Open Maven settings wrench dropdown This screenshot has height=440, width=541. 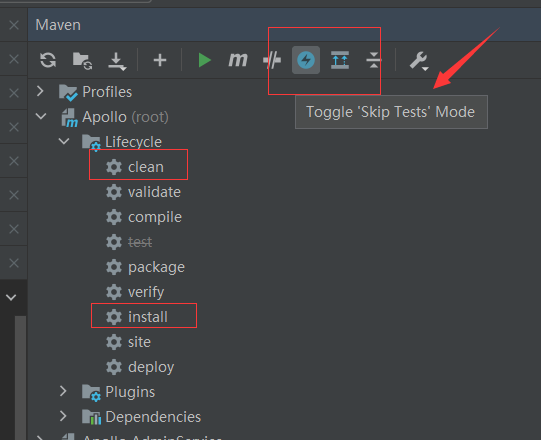419,61
